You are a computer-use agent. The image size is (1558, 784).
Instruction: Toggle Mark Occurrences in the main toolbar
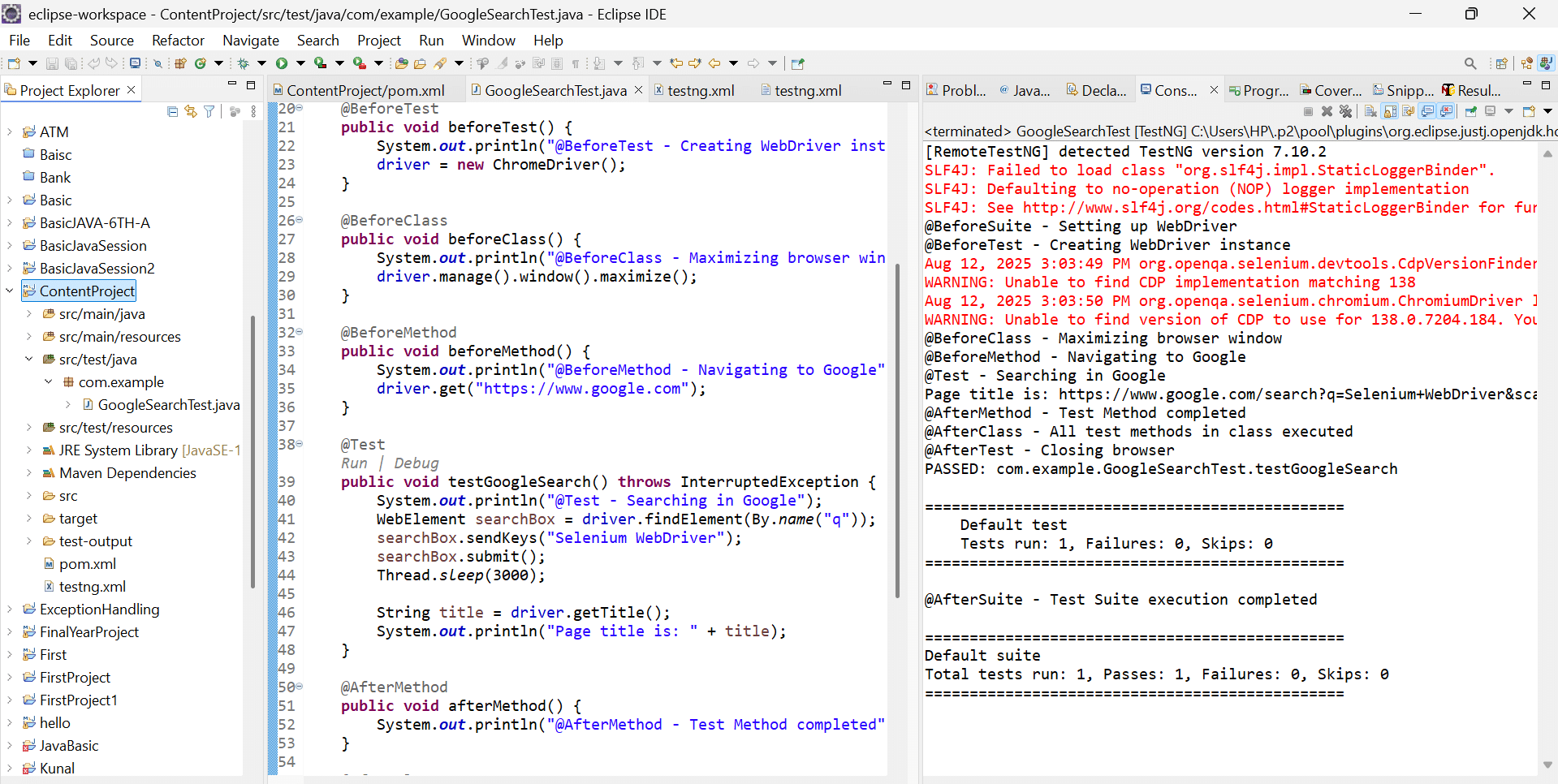pos(502,63)
